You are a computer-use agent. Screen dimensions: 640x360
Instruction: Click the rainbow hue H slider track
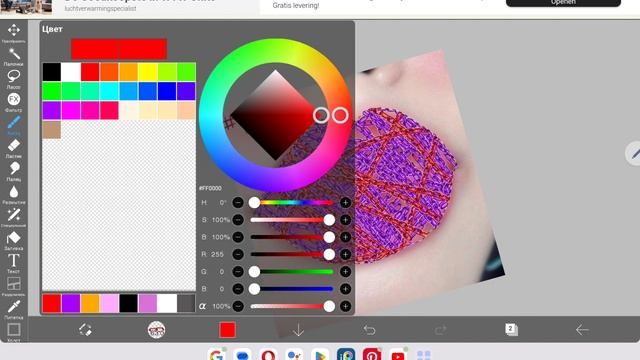point(292,202)
